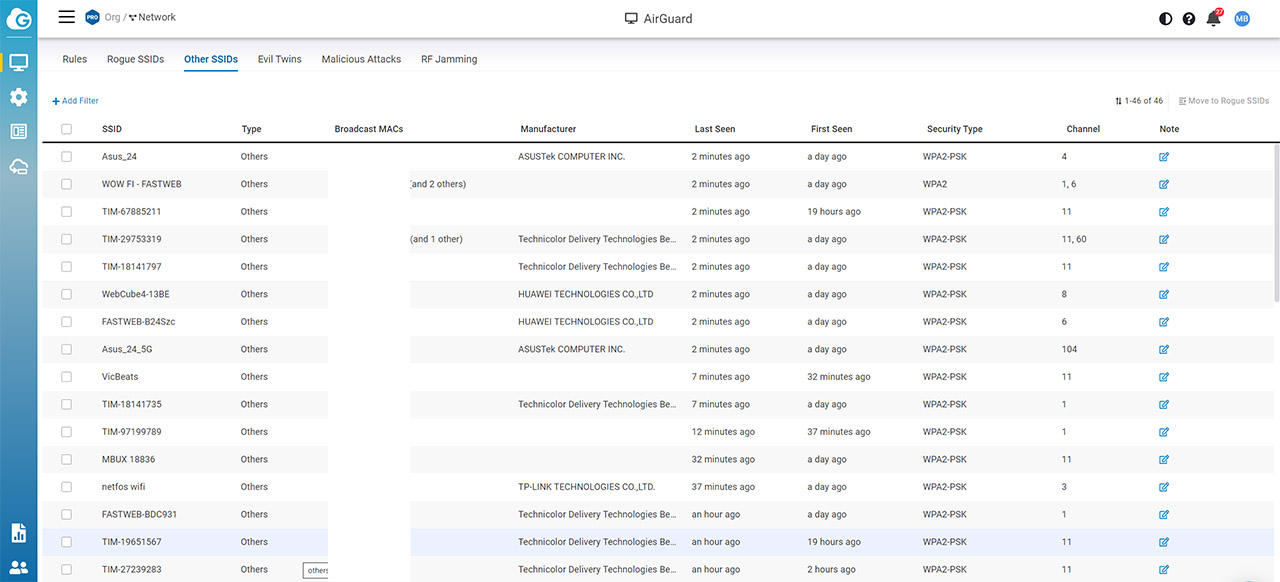Sort by Last Seen column header
Viewport: 1280px width, 582px height.
pos(715,129)
